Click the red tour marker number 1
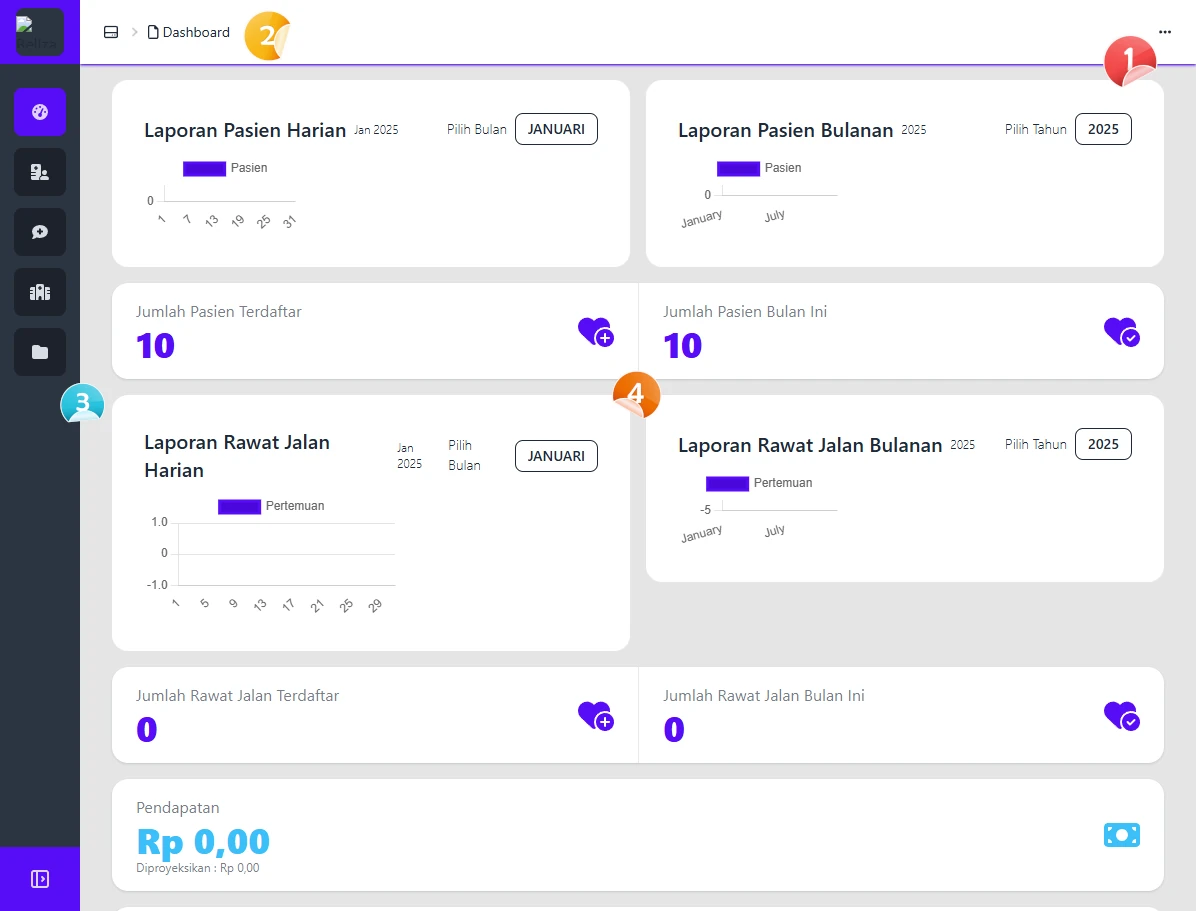This screenshot has height=911, width=1196. [1129, 62]
